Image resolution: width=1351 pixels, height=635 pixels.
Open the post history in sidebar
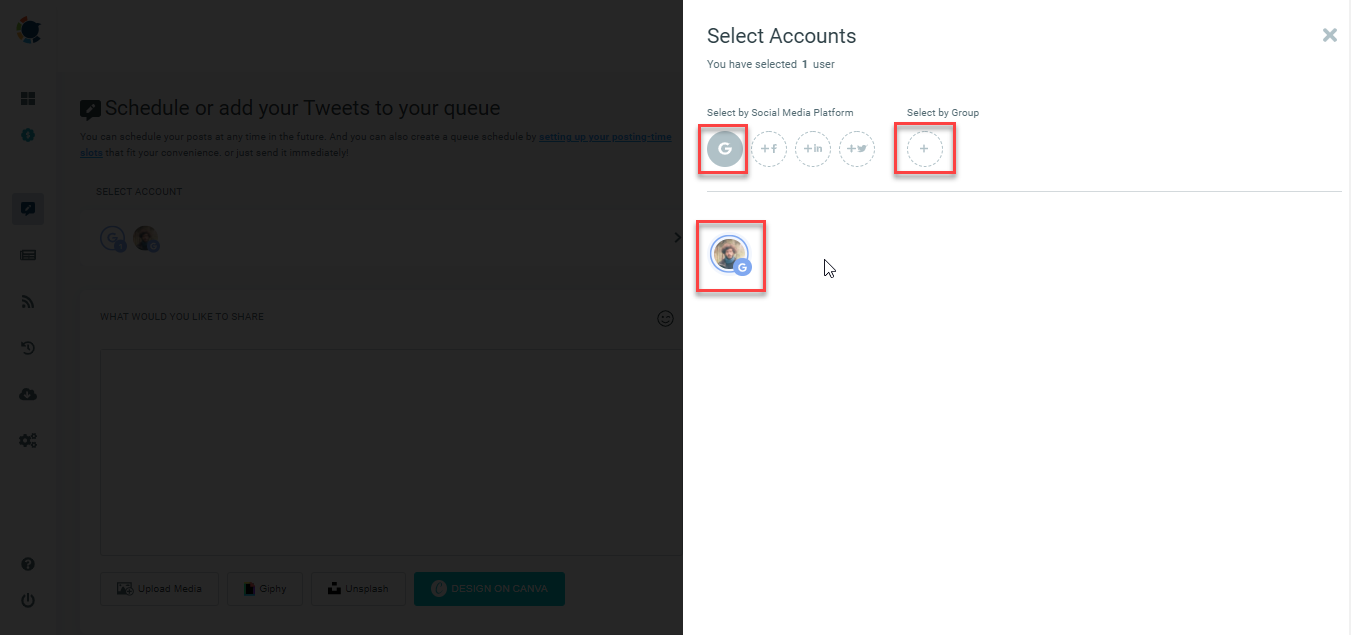28,347
